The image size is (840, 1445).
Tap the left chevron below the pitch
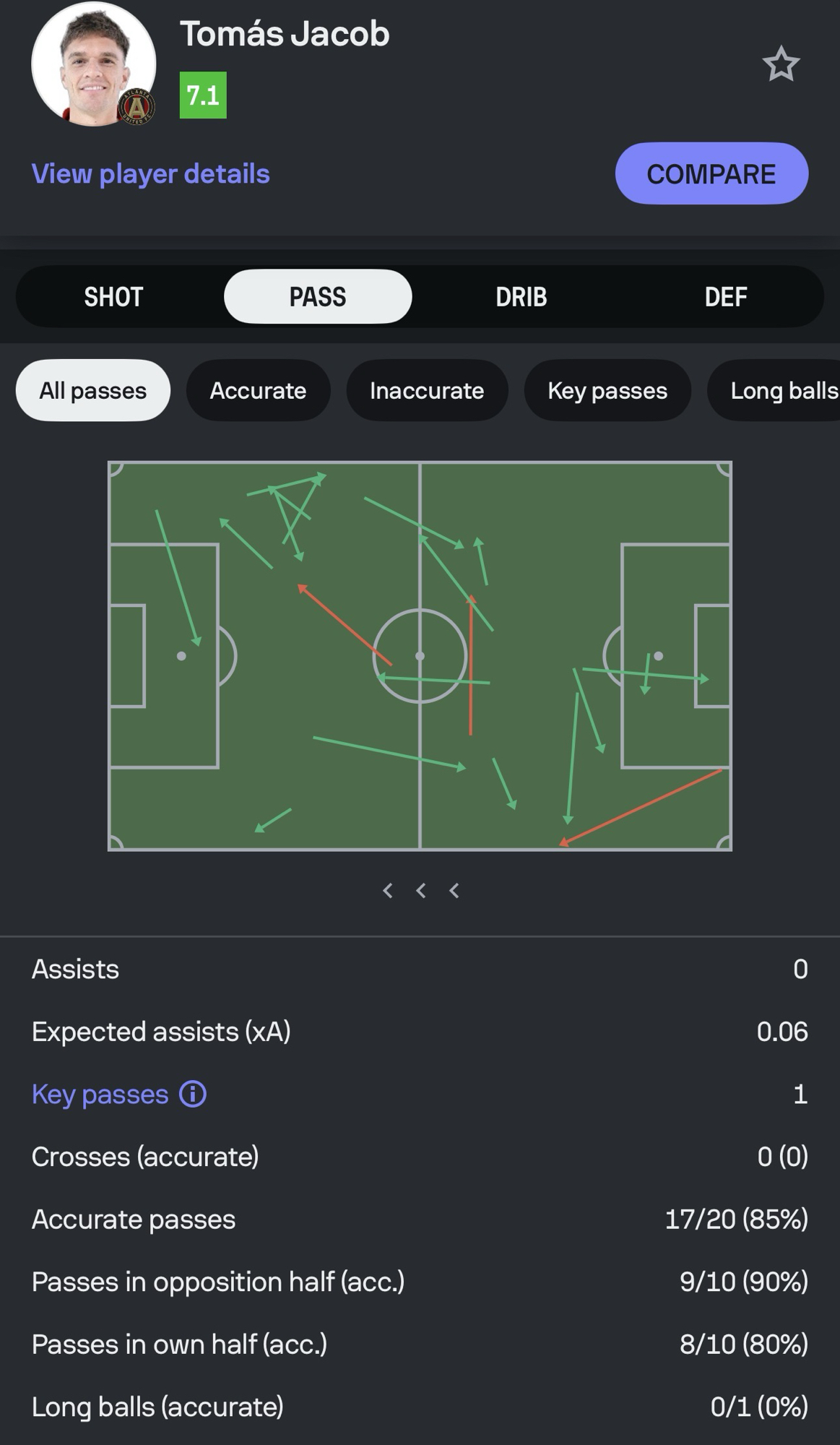click(x=388, y=891)
